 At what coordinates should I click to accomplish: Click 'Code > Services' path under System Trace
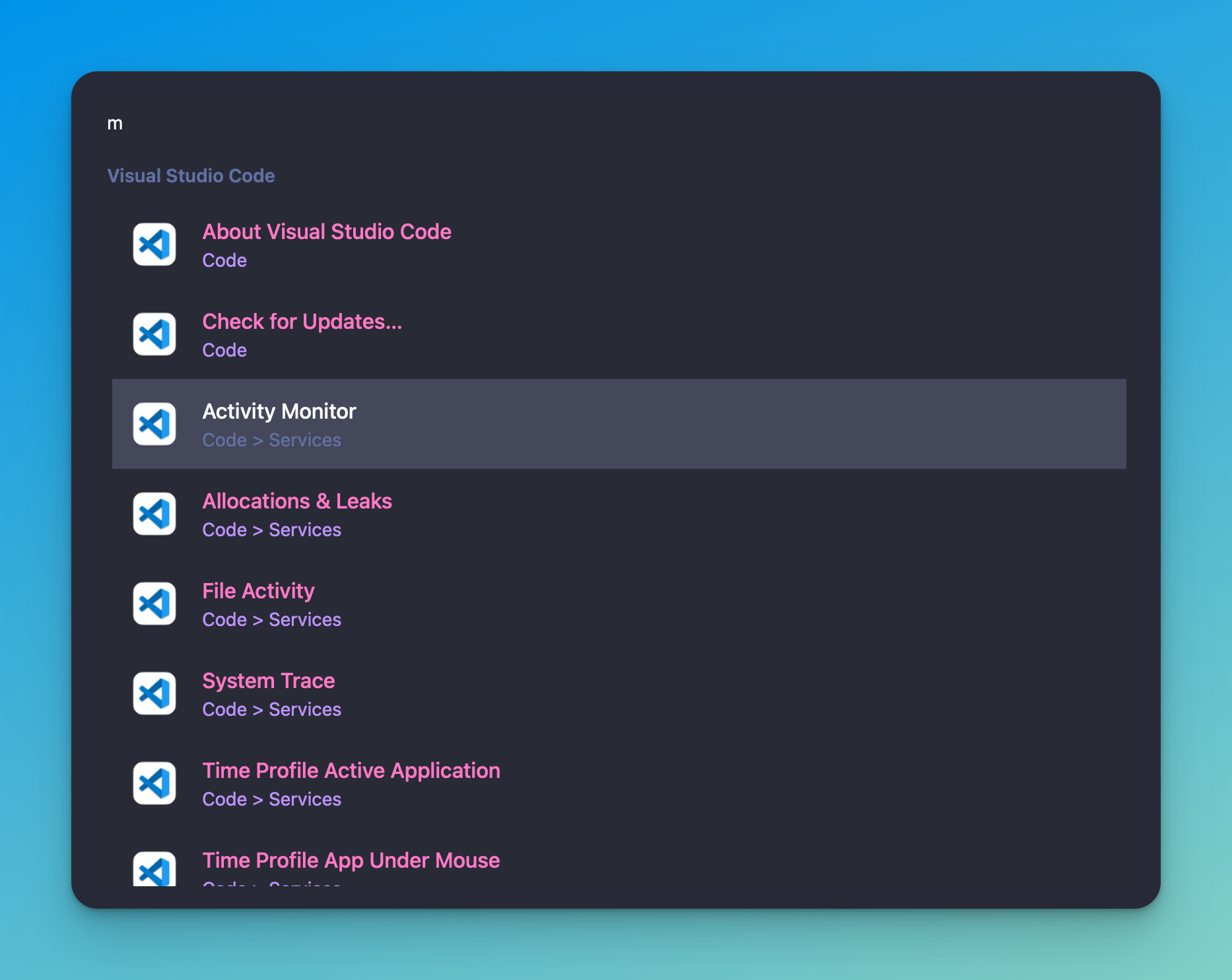coord(271,709)
